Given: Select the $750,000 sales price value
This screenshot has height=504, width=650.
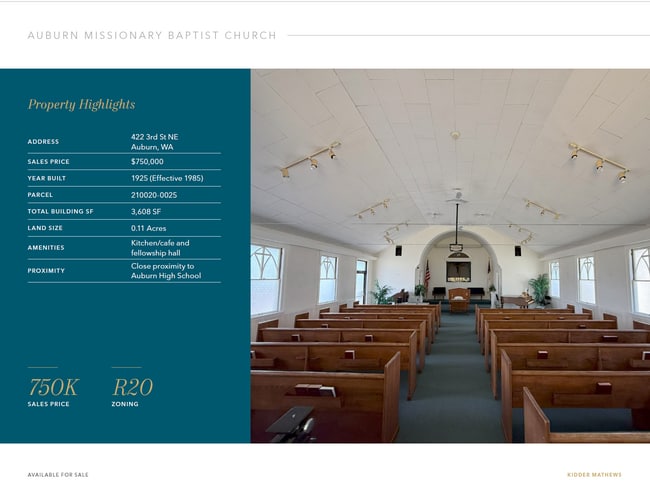Looking at the screenshot, I should pos(147,161).
